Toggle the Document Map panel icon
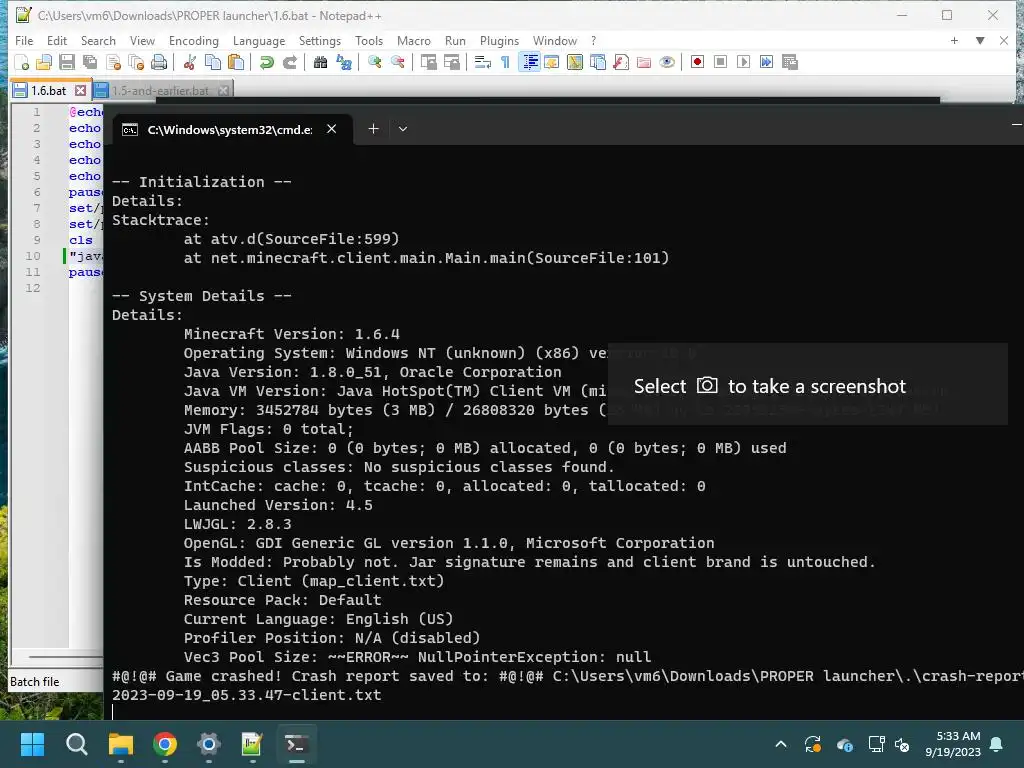 tap(575, 62)
